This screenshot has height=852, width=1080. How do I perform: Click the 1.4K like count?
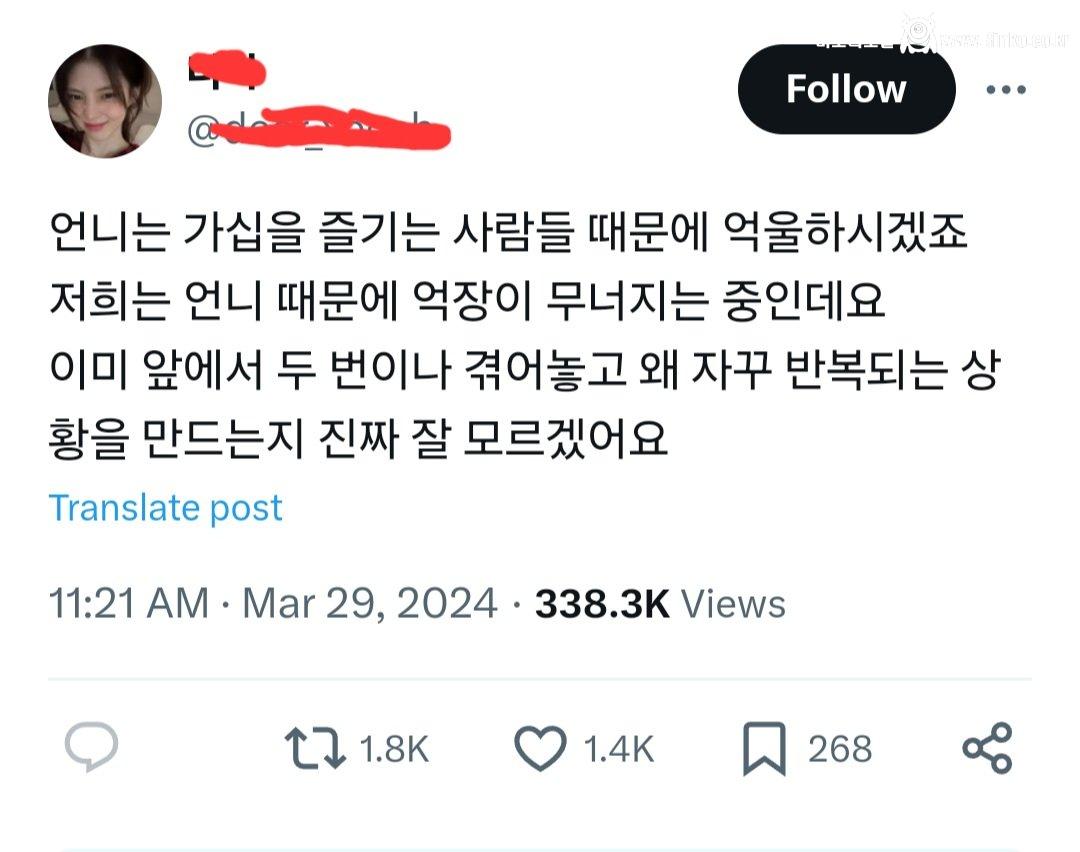click(620, 748)
